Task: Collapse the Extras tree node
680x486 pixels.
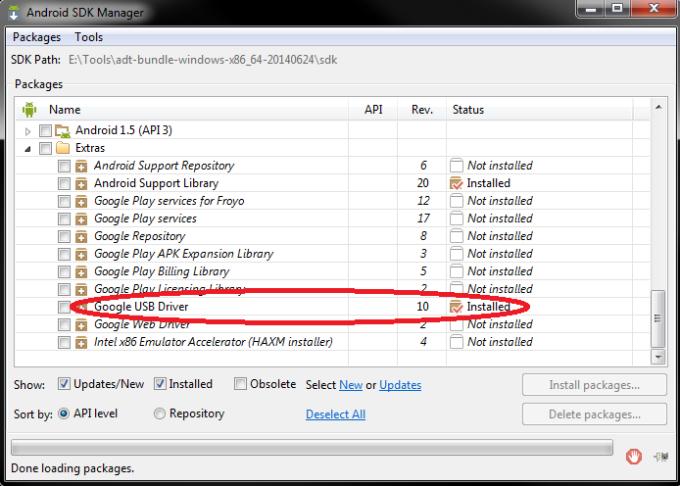Action: [28, 149]
